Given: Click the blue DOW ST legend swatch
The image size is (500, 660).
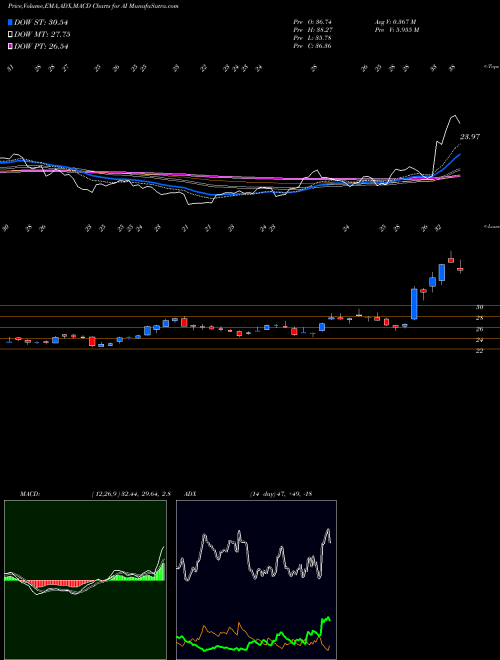Looking at the screenshot, I should click(10, 22).
